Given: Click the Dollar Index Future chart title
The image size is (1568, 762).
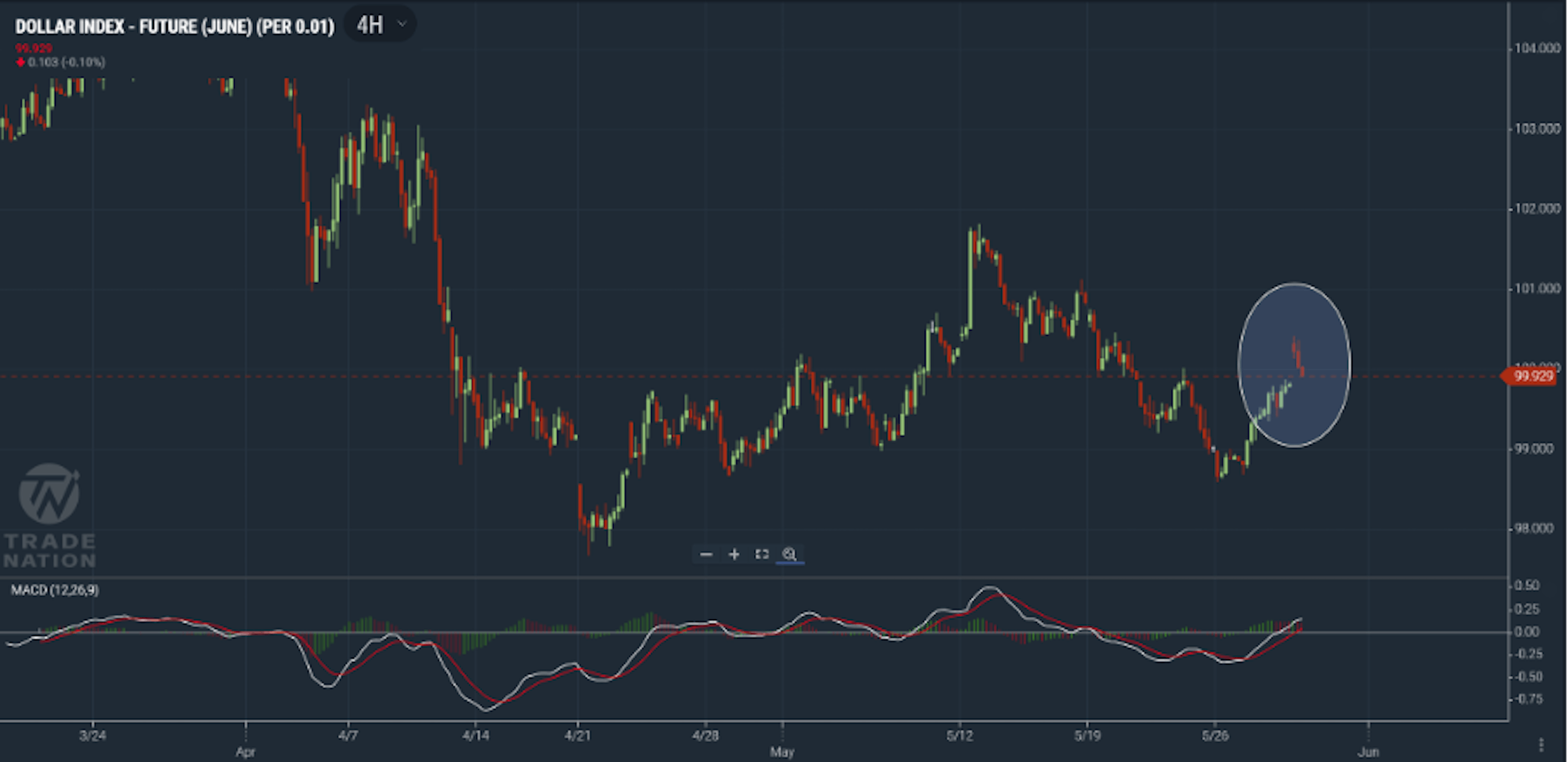Looking at the screenshot, I should coord(175,27).
